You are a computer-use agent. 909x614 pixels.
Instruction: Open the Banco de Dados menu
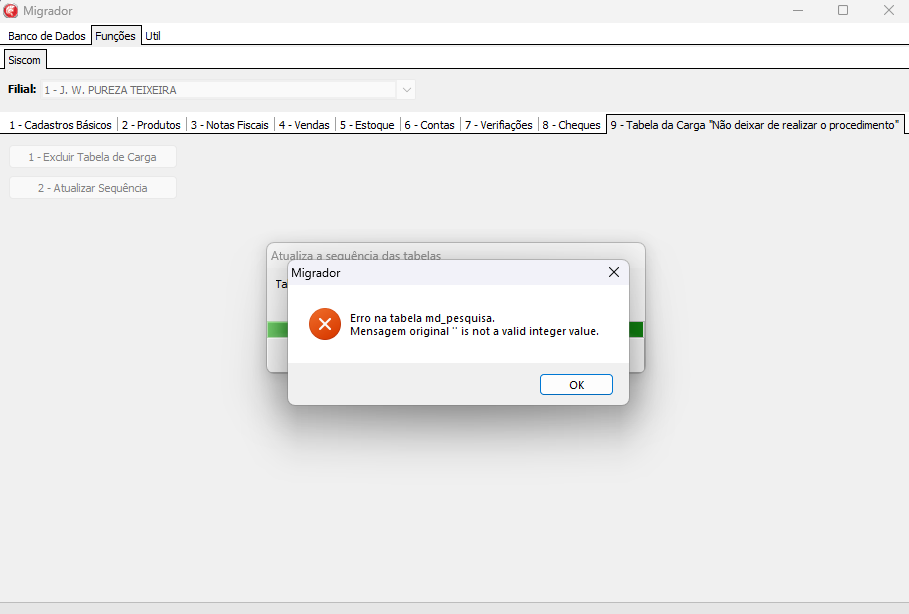[47, 36]
